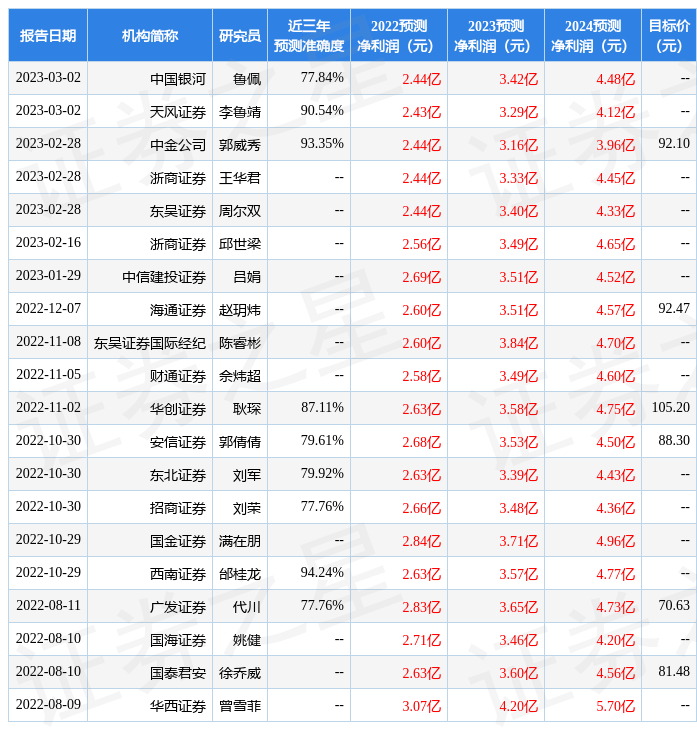
Task: Click the 2024预测净利润 column header
Action: pyautogui.click(x=592, y=35)
